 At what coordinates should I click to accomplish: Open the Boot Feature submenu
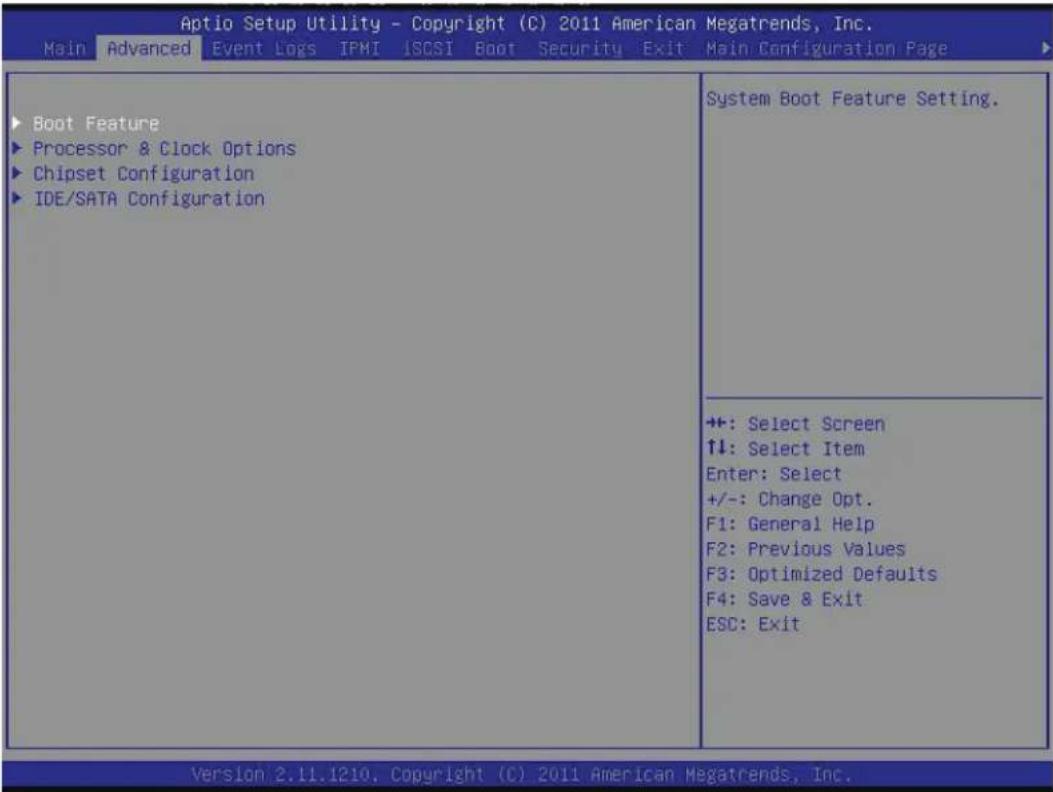click(x=96, y=124)
